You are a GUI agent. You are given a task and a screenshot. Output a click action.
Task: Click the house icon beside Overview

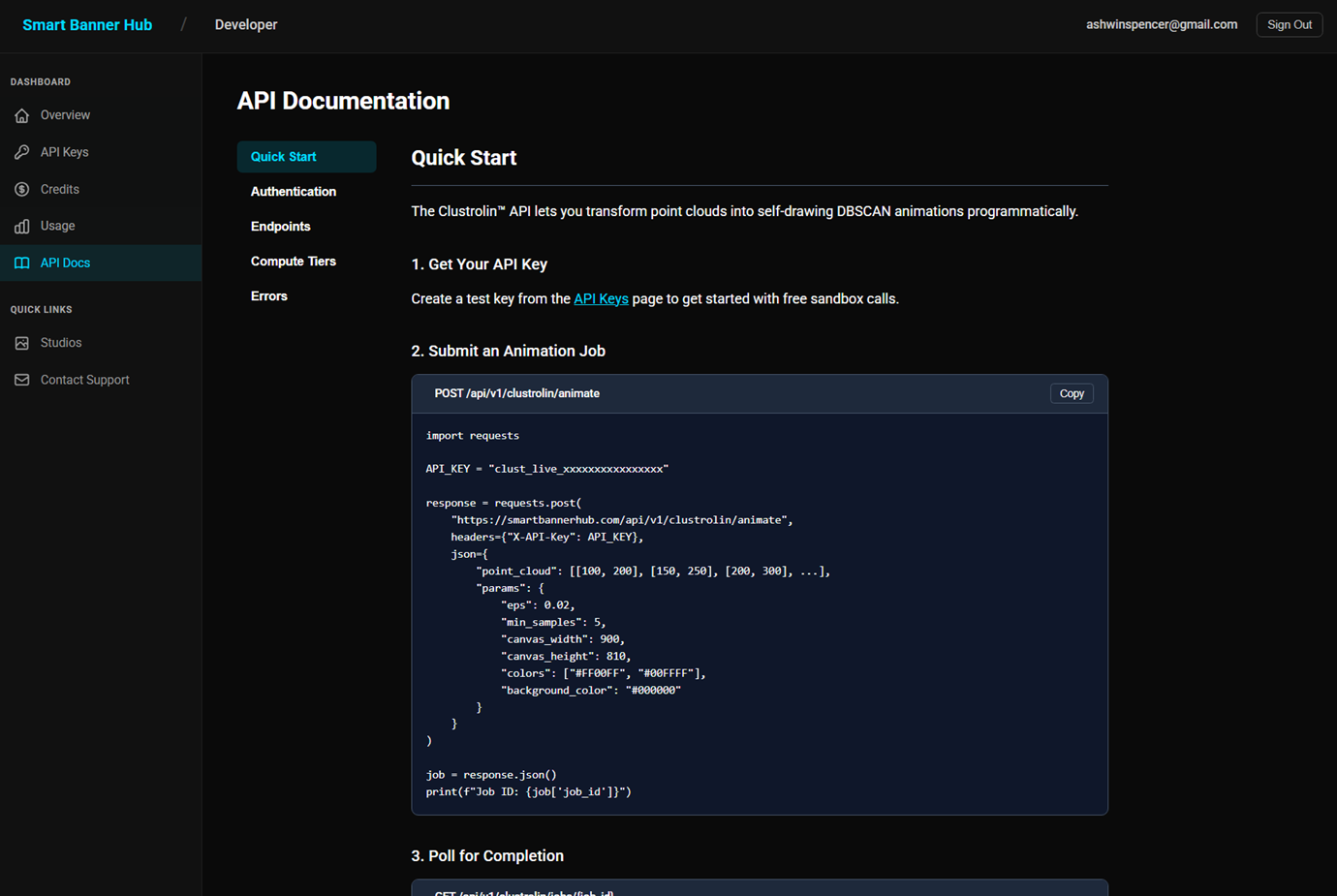pyautogui.click(x=21, y=115)
